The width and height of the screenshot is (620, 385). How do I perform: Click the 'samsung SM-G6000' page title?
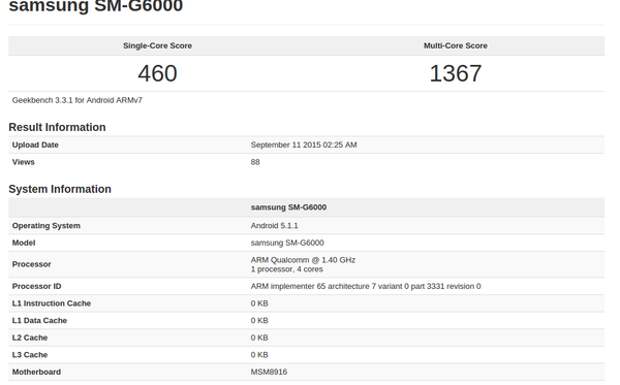tap(96, 6)
